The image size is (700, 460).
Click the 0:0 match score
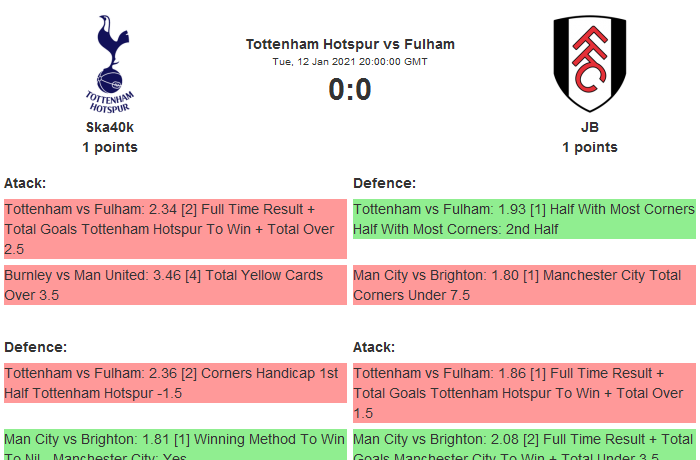coord(350,90)
